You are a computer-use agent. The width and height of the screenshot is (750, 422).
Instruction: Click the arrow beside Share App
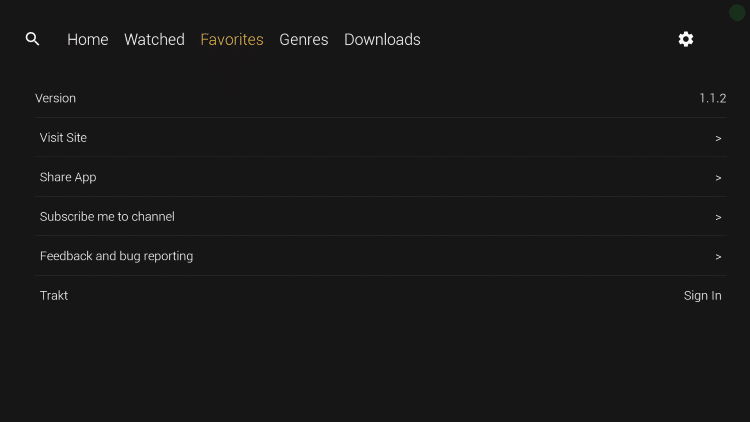(718, 177)
